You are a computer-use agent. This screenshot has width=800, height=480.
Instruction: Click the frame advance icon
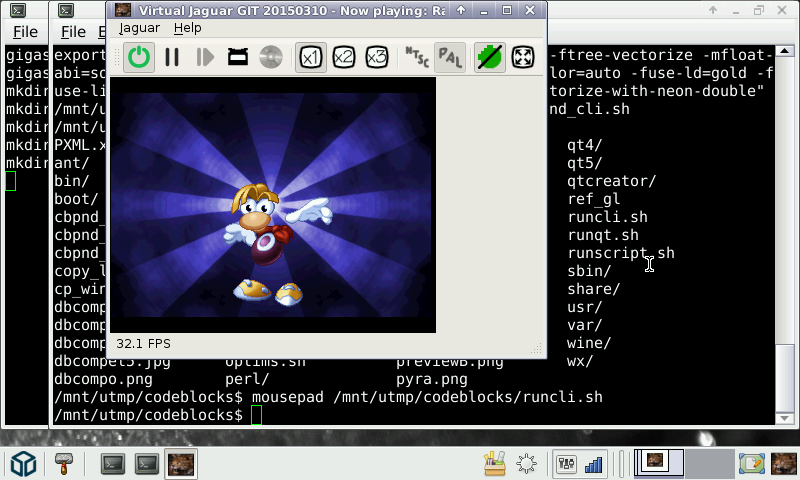205,57
